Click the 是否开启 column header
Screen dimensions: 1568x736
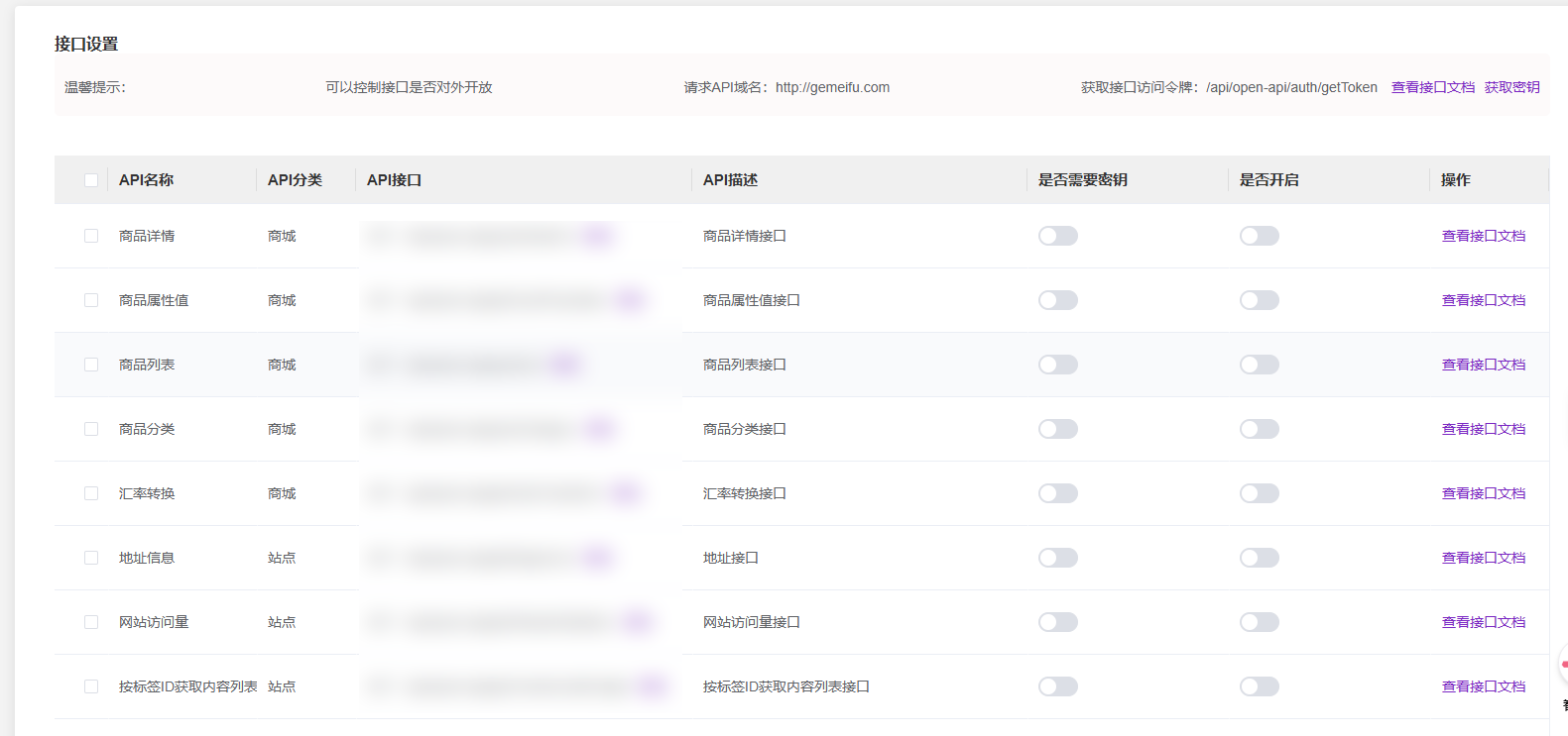(1268, 180)
